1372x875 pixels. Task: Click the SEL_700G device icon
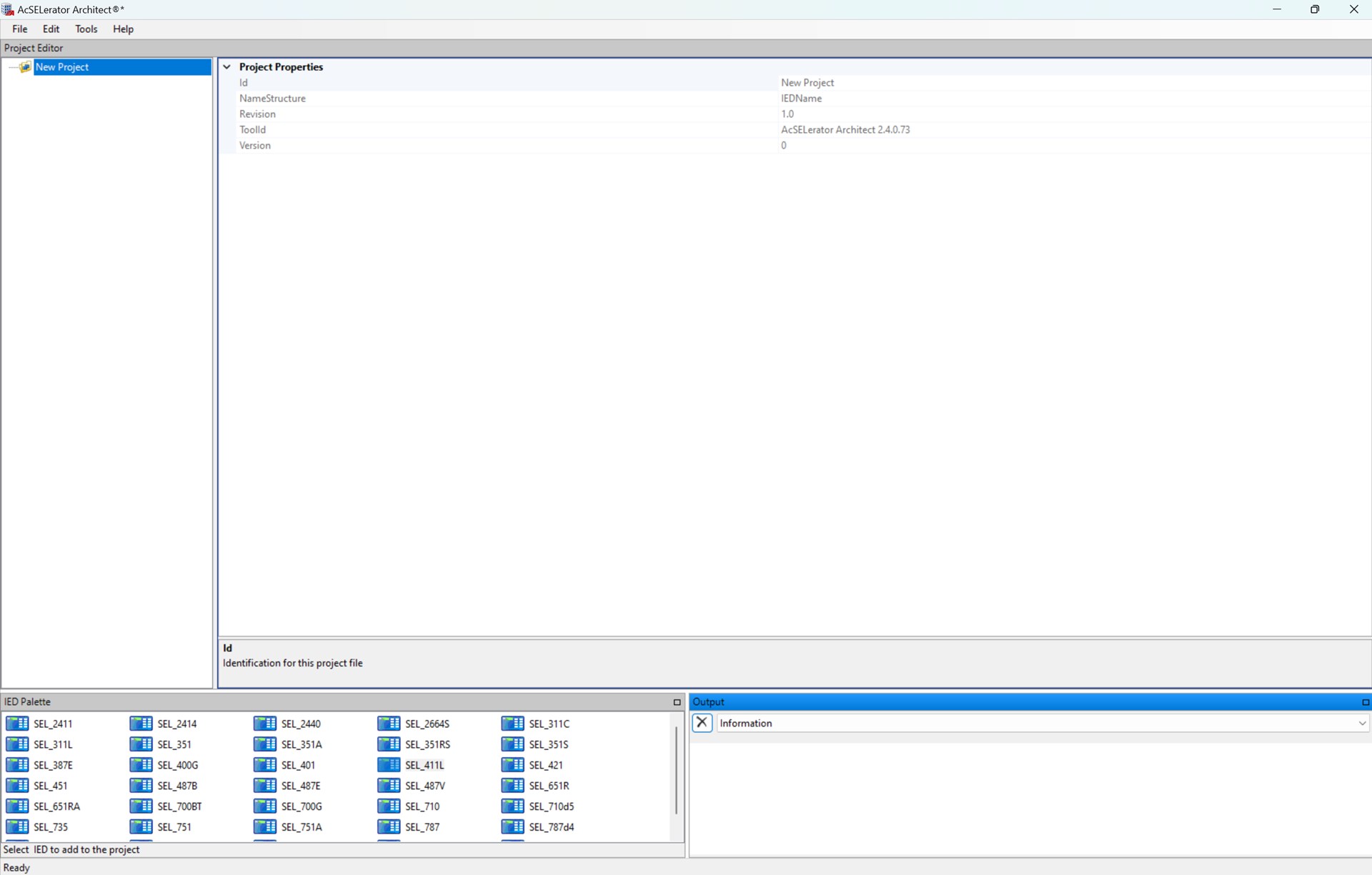click(265, 806)
